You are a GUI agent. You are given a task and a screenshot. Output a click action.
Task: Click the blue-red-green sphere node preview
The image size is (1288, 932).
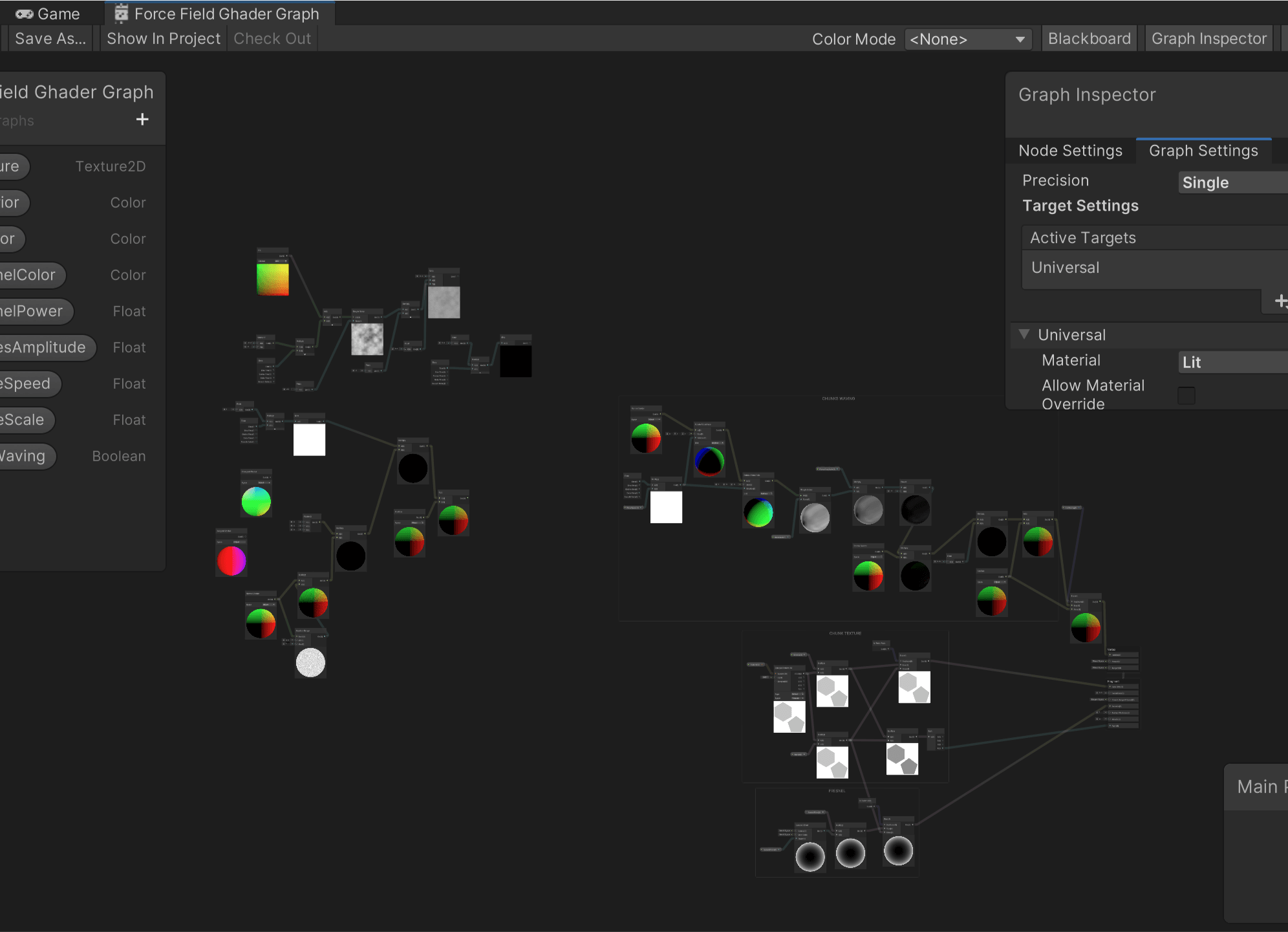[x=709, y=461]
